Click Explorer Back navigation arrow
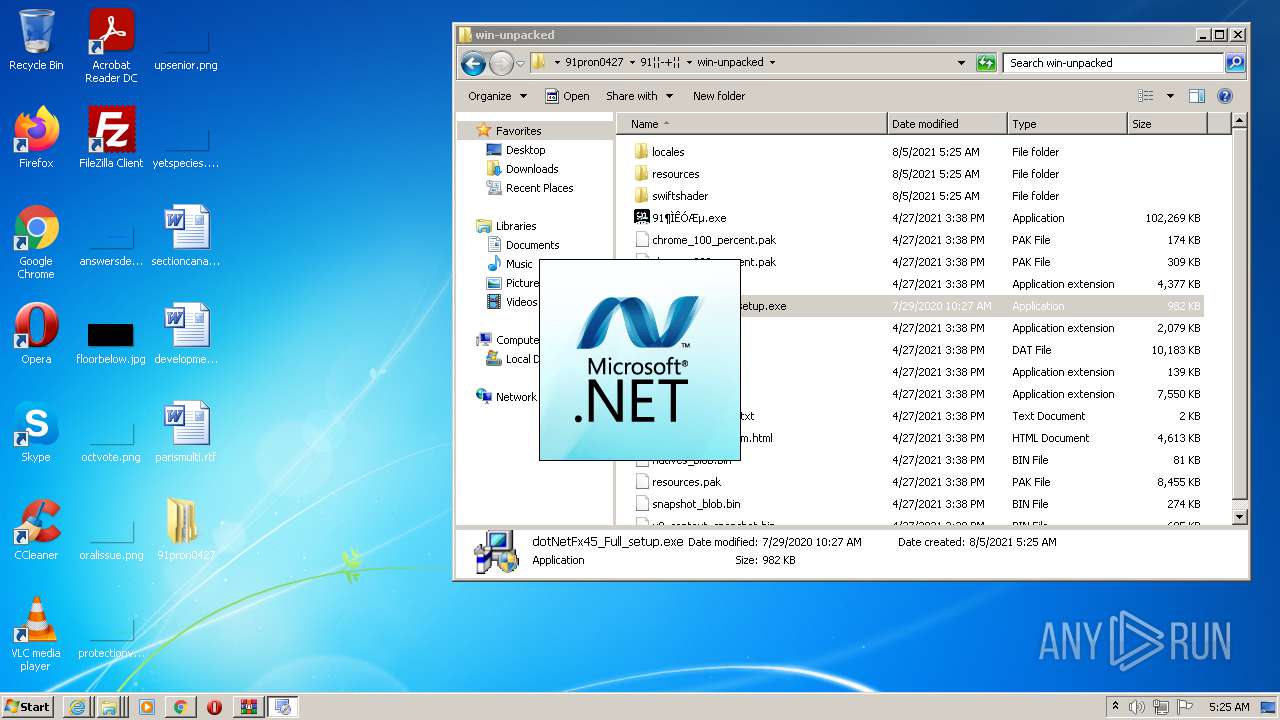This screenshot has height=720, width=1280. (x=473, y=63)
